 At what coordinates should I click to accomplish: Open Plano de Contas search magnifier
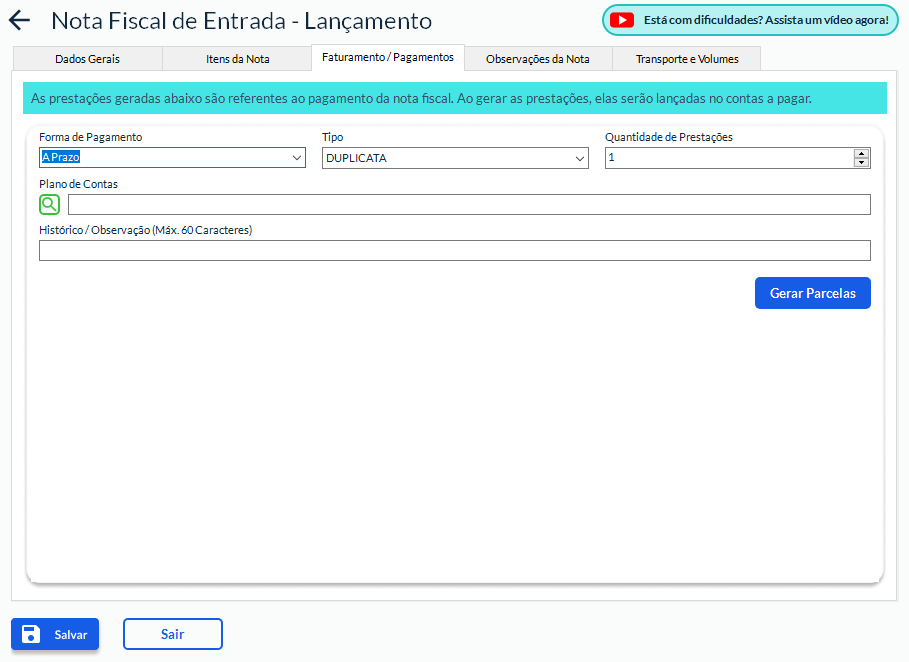(x=49, y=204)
